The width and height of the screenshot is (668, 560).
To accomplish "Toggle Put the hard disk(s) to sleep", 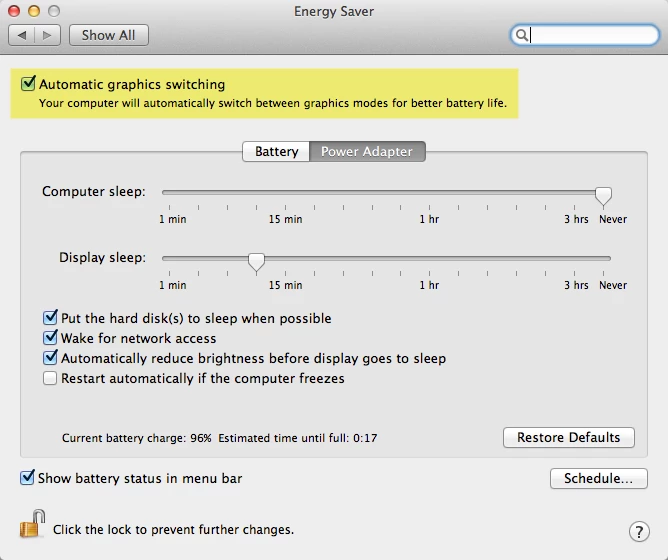I will coord(50,318).
